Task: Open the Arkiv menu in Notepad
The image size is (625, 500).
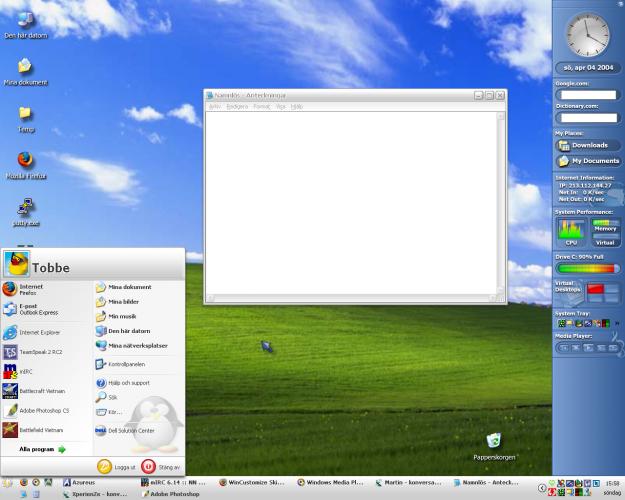Action: click(215, 106)
